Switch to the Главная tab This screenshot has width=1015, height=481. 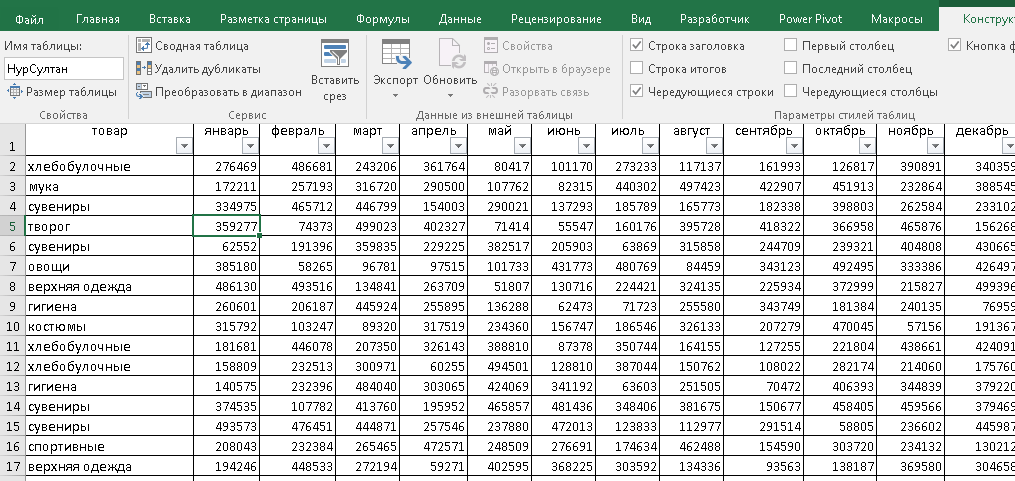[x=98, y=19]
